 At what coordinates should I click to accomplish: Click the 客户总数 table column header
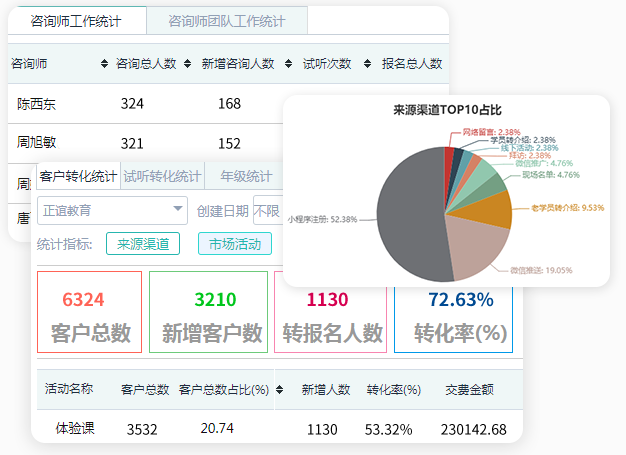tap(145, 390)
